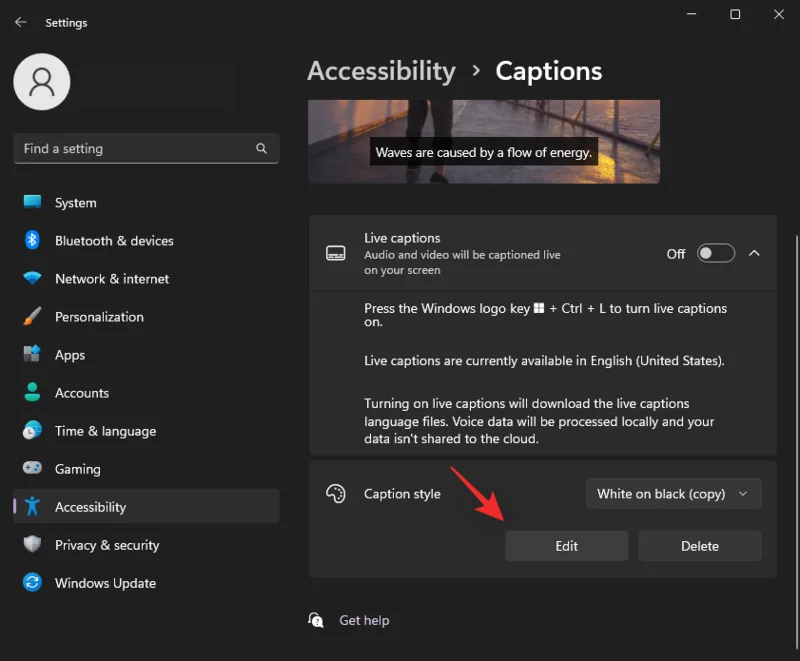Navigate back to Accessibility via the breadcrumb

pyautogui.click(x=381, y=71)
